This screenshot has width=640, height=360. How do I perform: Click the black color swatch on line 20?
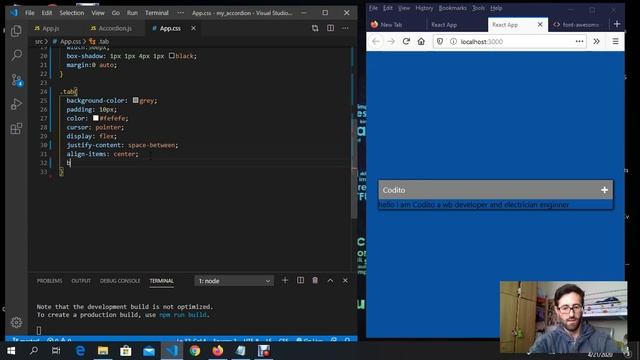tap(171, 56)
